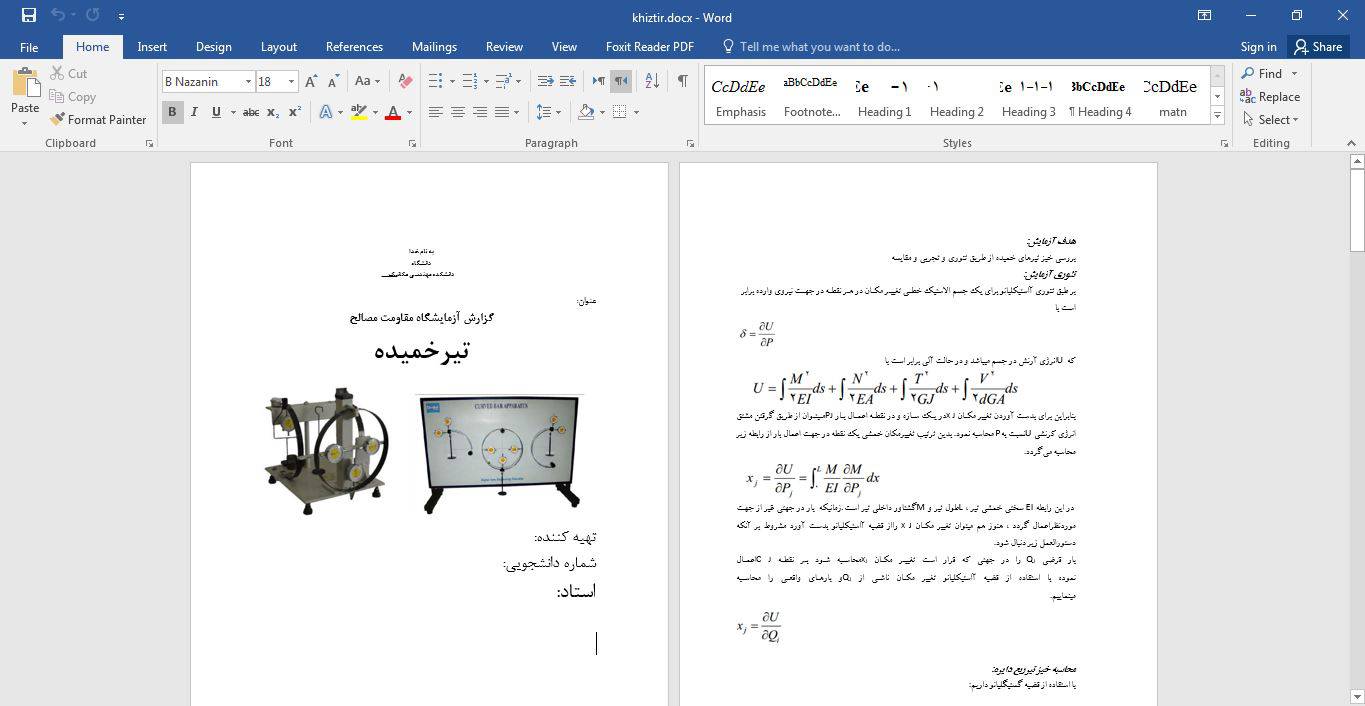Toggle Show/Hide paragraph marks

pyautogui.click(x=682, y=81)
